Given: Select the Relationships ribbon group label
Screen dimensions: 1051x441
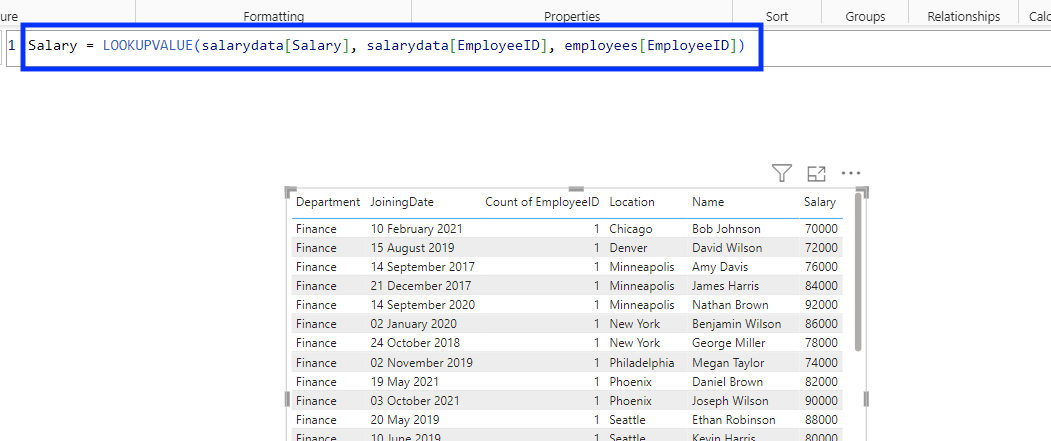Looking at the screenshot, I should tap(964, 16).
